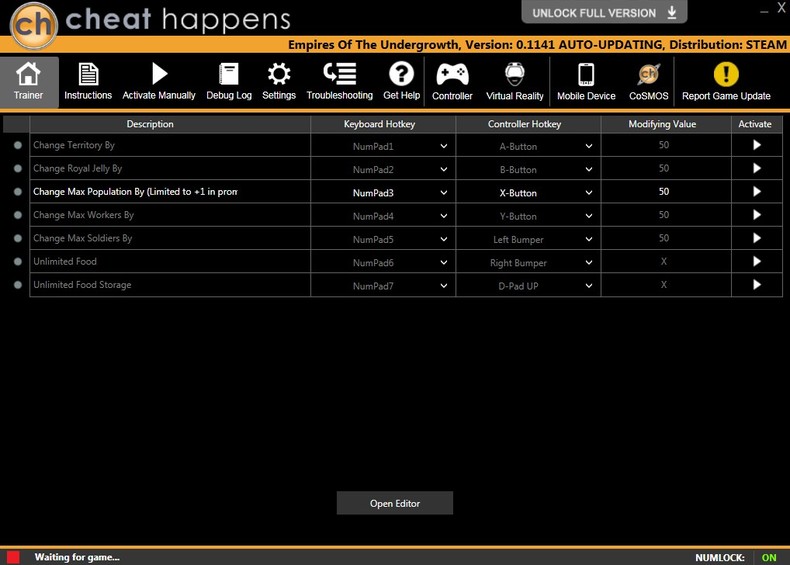The image size is (790, 565).
Task: Open the NumPad7 keyboard hotkey dropdown
Action: [443, 285]
